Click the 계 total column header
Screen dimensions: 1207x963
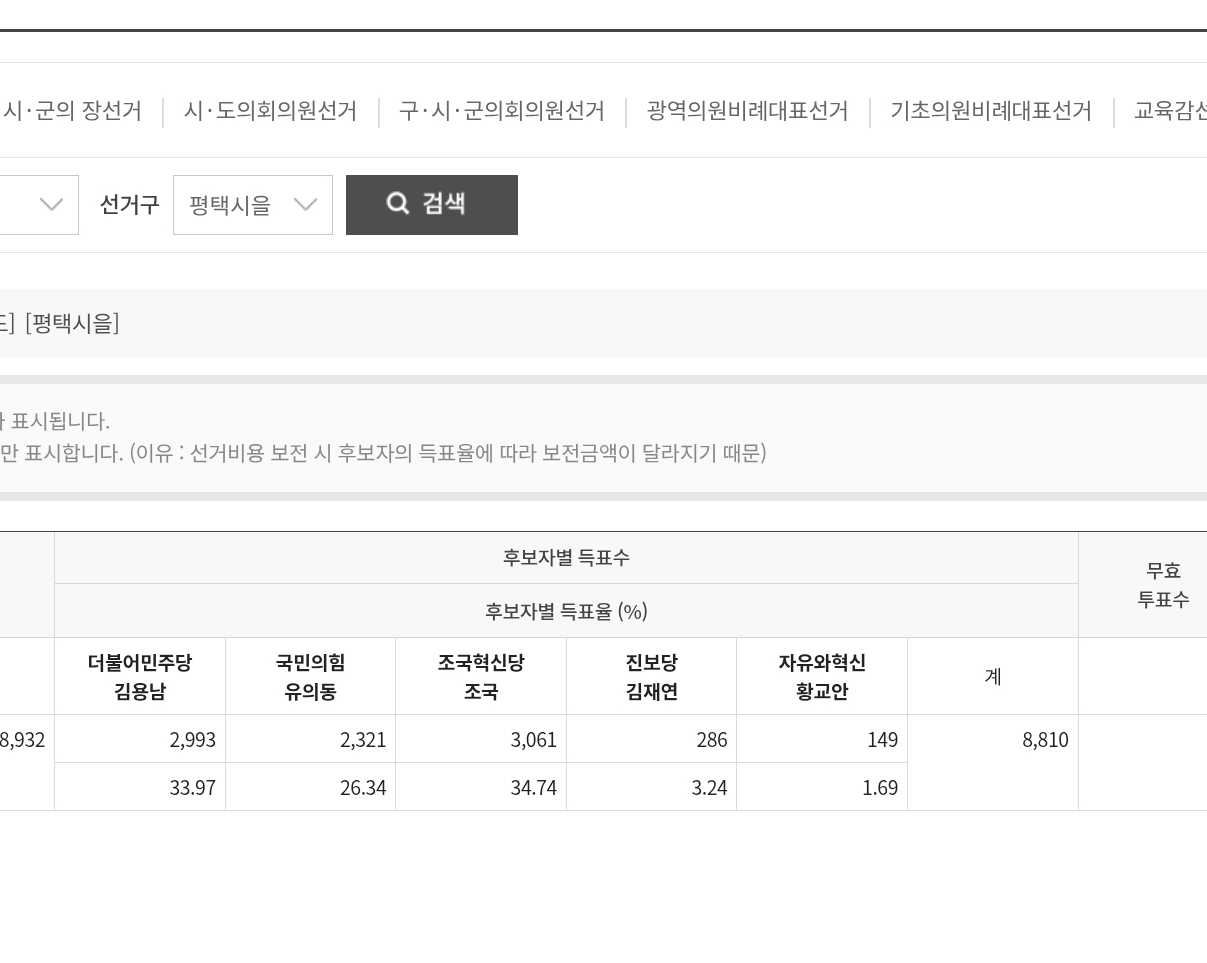[x=993, y=677]
